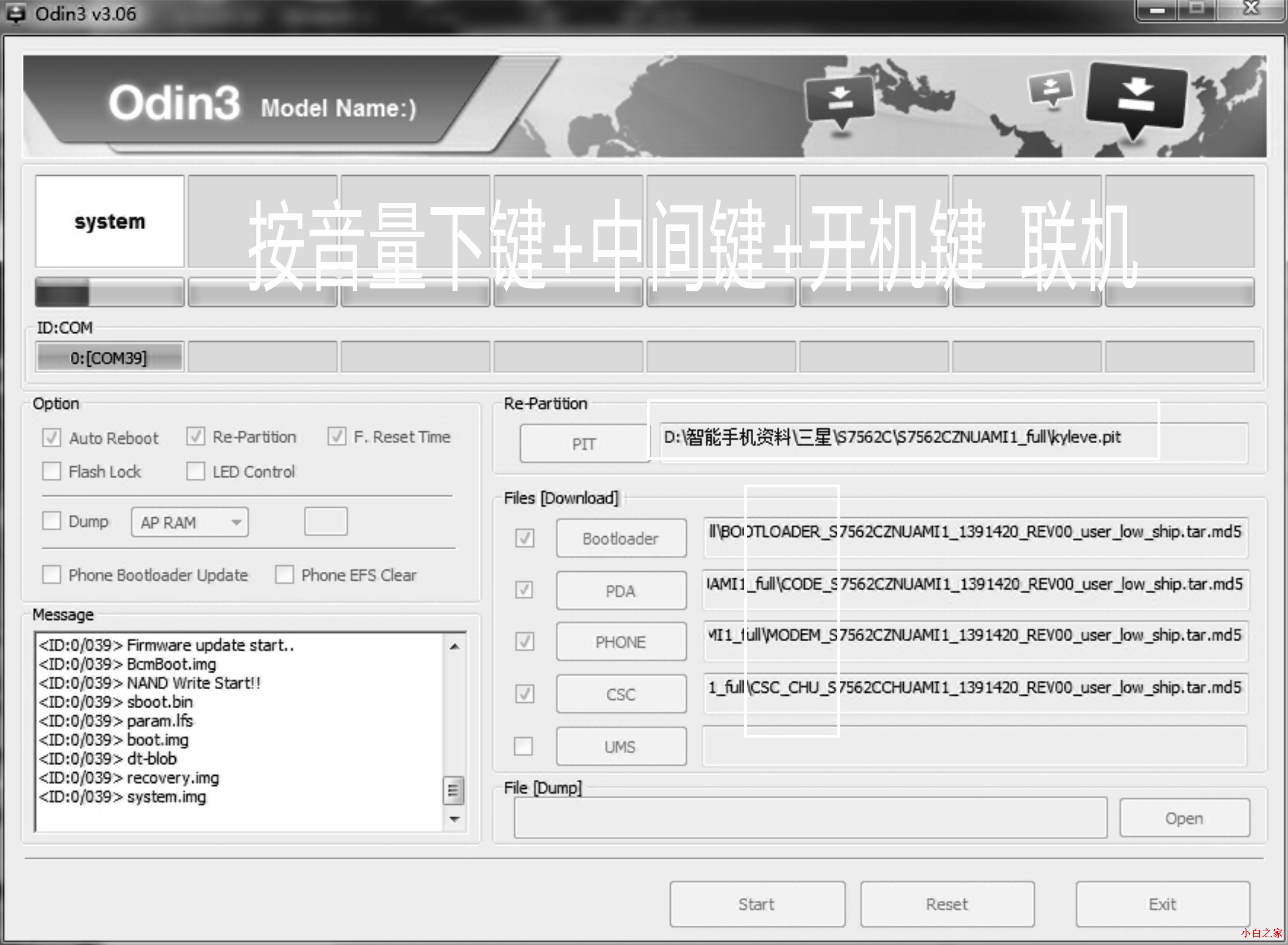Click the PHONE MODEM tar.md5 path field
The height and width of the screenshot is (945, 1288).
point(975,641)
